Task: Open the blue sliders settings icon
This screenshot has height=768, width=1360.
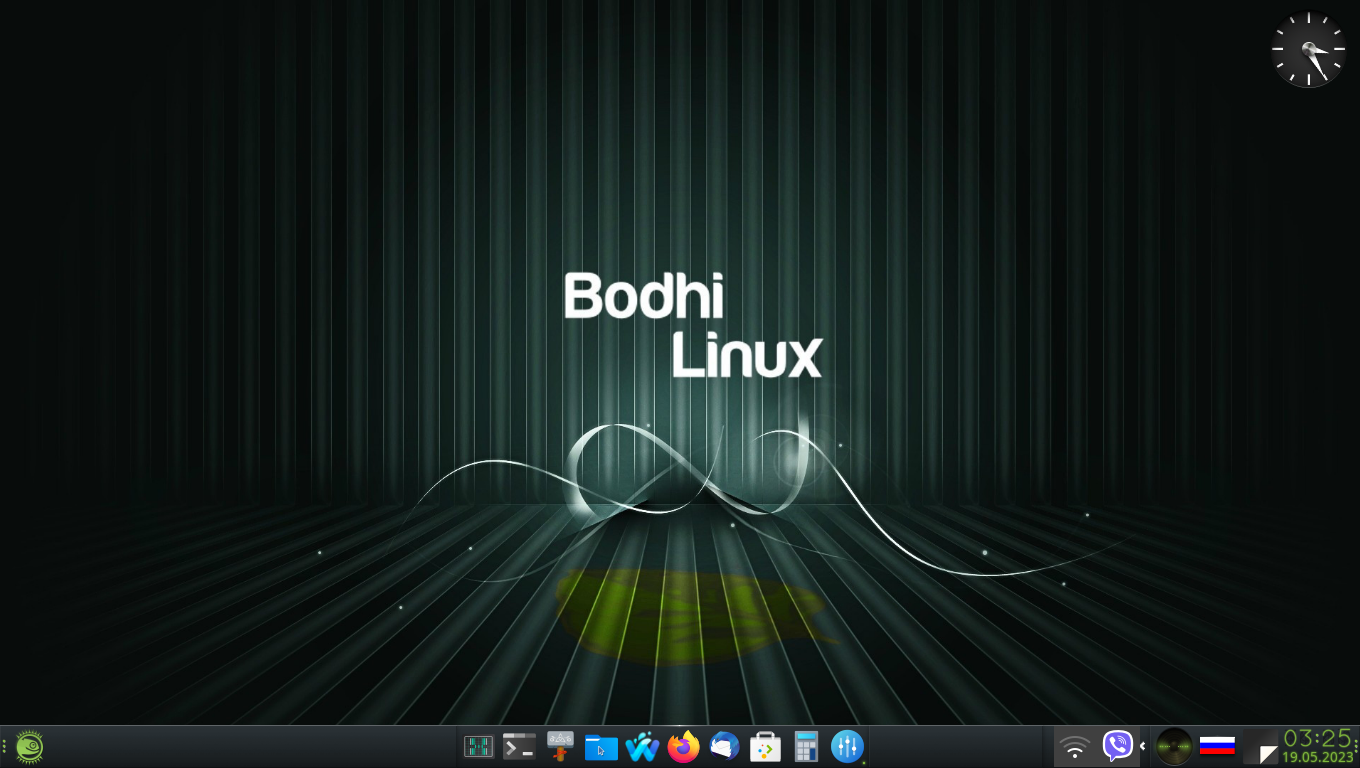Action: click(x=847, y=746)
